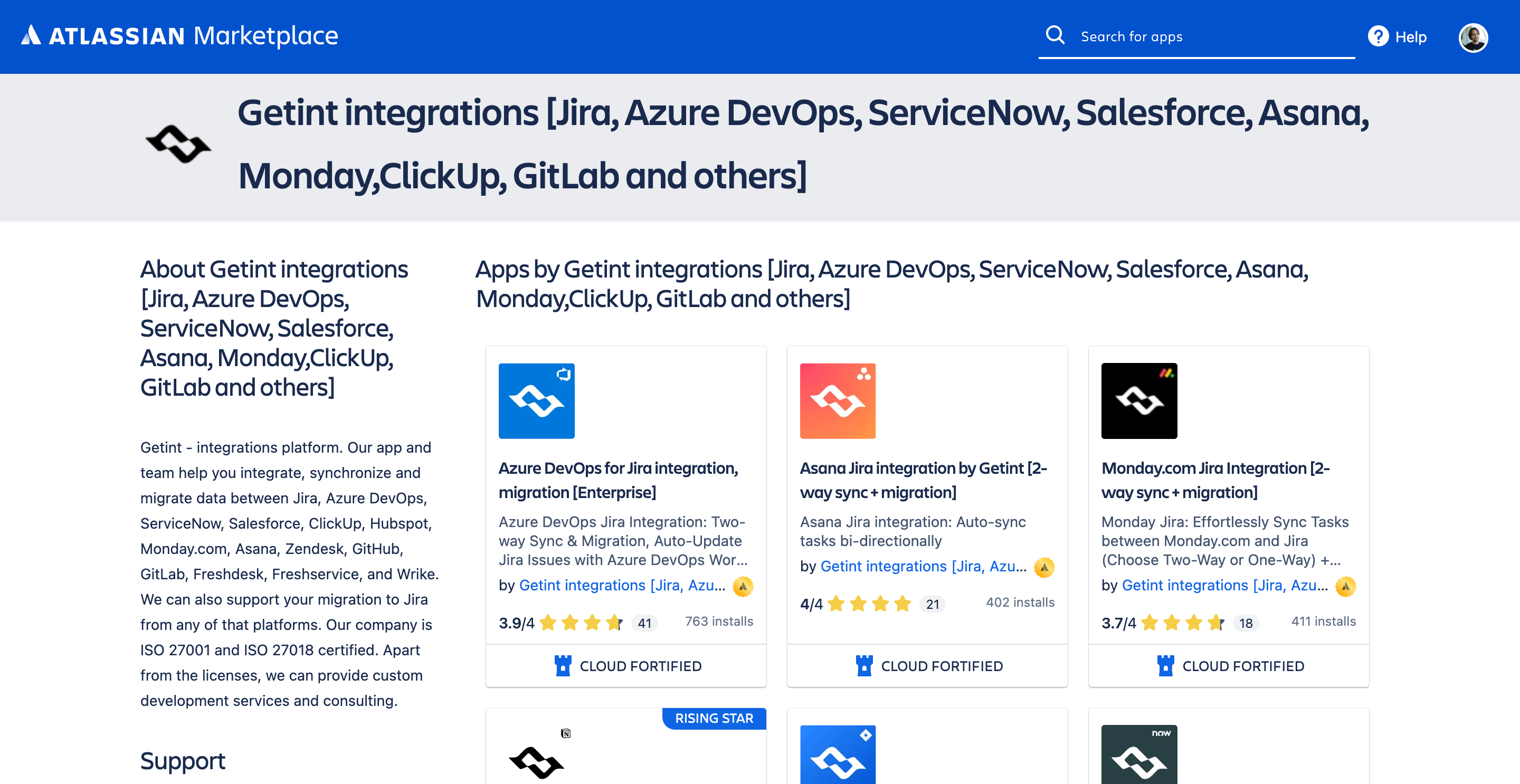Click Getint vendor link on Monday.com card
The width and height of the screenshot is (1520, 784).
pyautogui.click(x=1225, y=585)
